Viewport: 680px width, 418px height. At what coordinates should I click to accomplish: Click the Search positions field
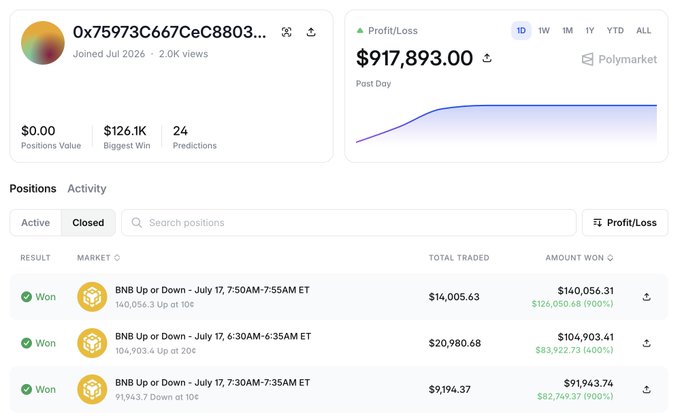pos(349,223)
